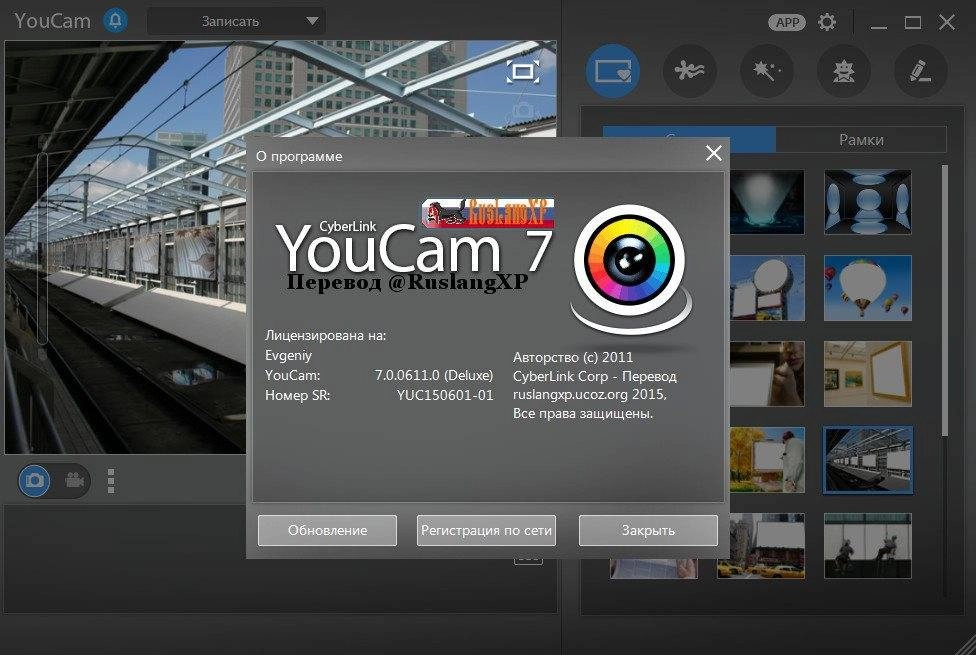Select the magic wand filters icon
The width and height of the screenshot is (976, 655).
coord(767,71)
